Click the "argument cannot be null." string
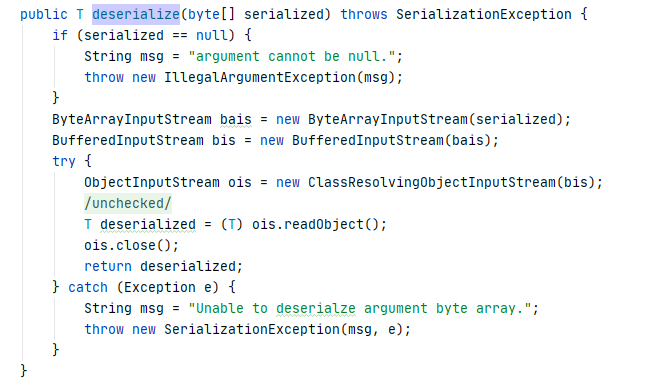The height and width of the screenshot is (385, 648). [291, 56]
